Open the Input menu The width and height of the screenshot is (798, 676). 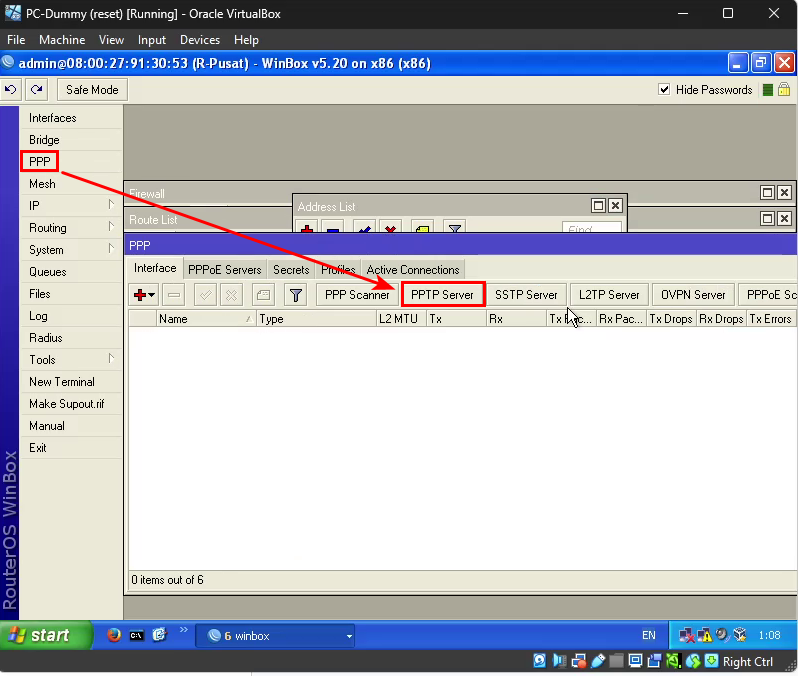[x=152, y=40]
